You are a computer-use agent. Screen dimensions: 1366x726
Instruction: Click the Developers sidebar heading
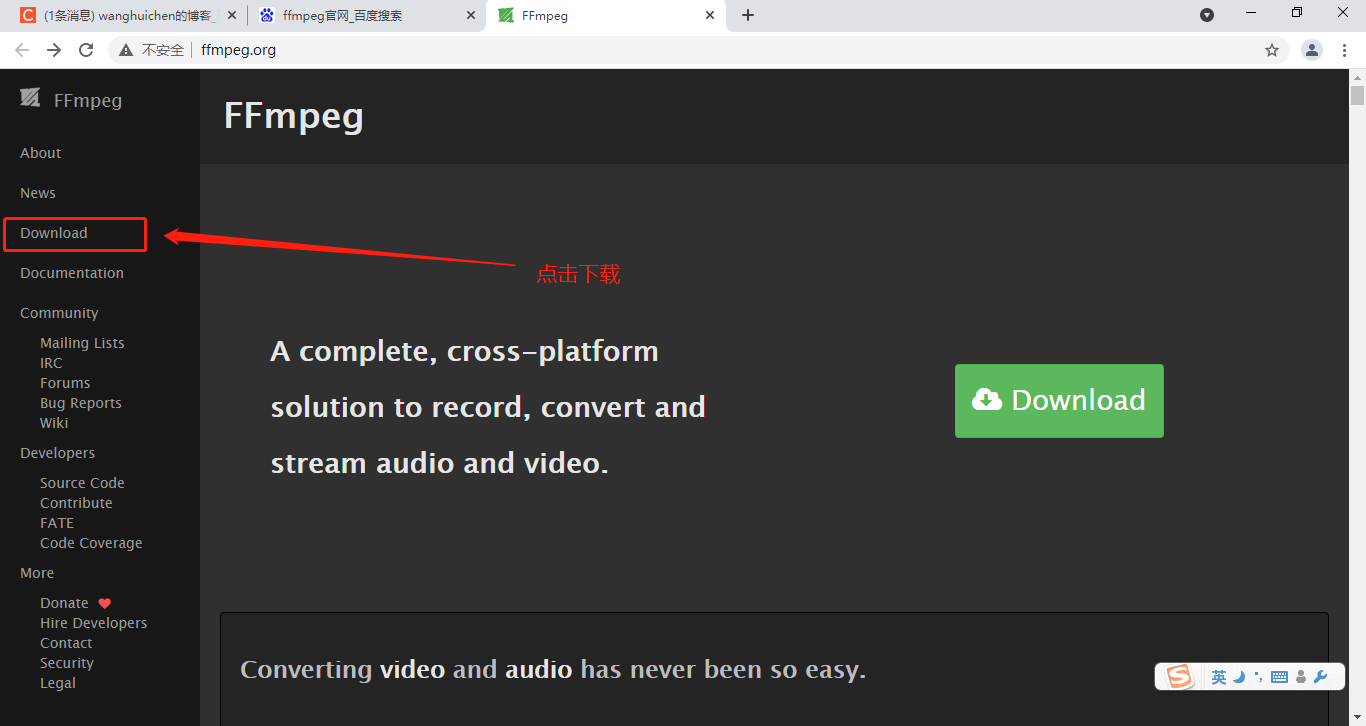coord(58,453)
